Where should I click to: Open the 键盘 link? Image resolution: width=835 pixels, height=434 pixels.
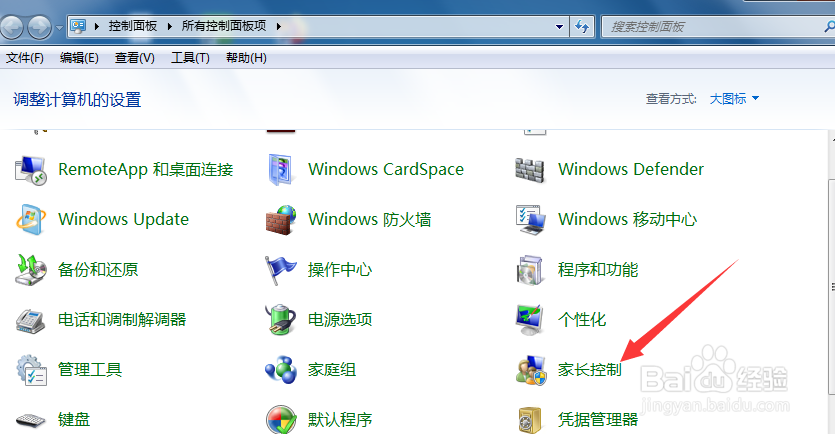[x=74, y=420]
